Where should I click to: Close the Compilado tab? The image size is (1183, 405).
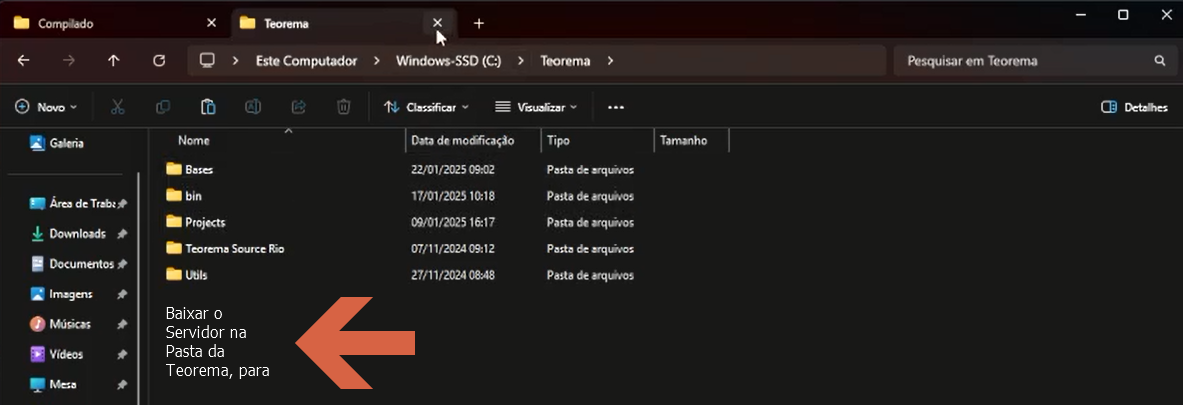click(211, 23)
